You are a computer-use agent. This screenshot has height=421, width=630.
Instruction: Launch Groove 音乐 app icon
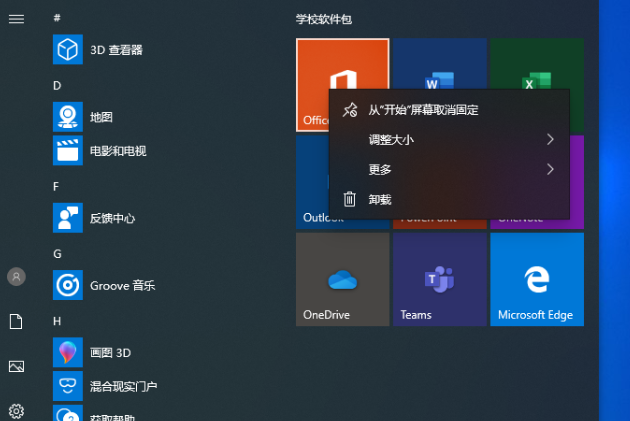point(68,285)
